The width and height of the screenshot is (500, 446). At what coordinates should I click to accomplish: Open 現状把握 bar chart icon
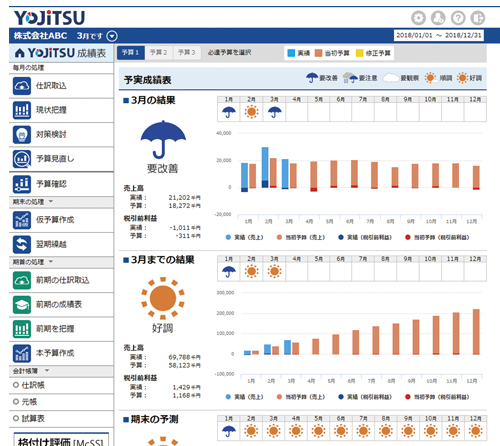[22, 110]
